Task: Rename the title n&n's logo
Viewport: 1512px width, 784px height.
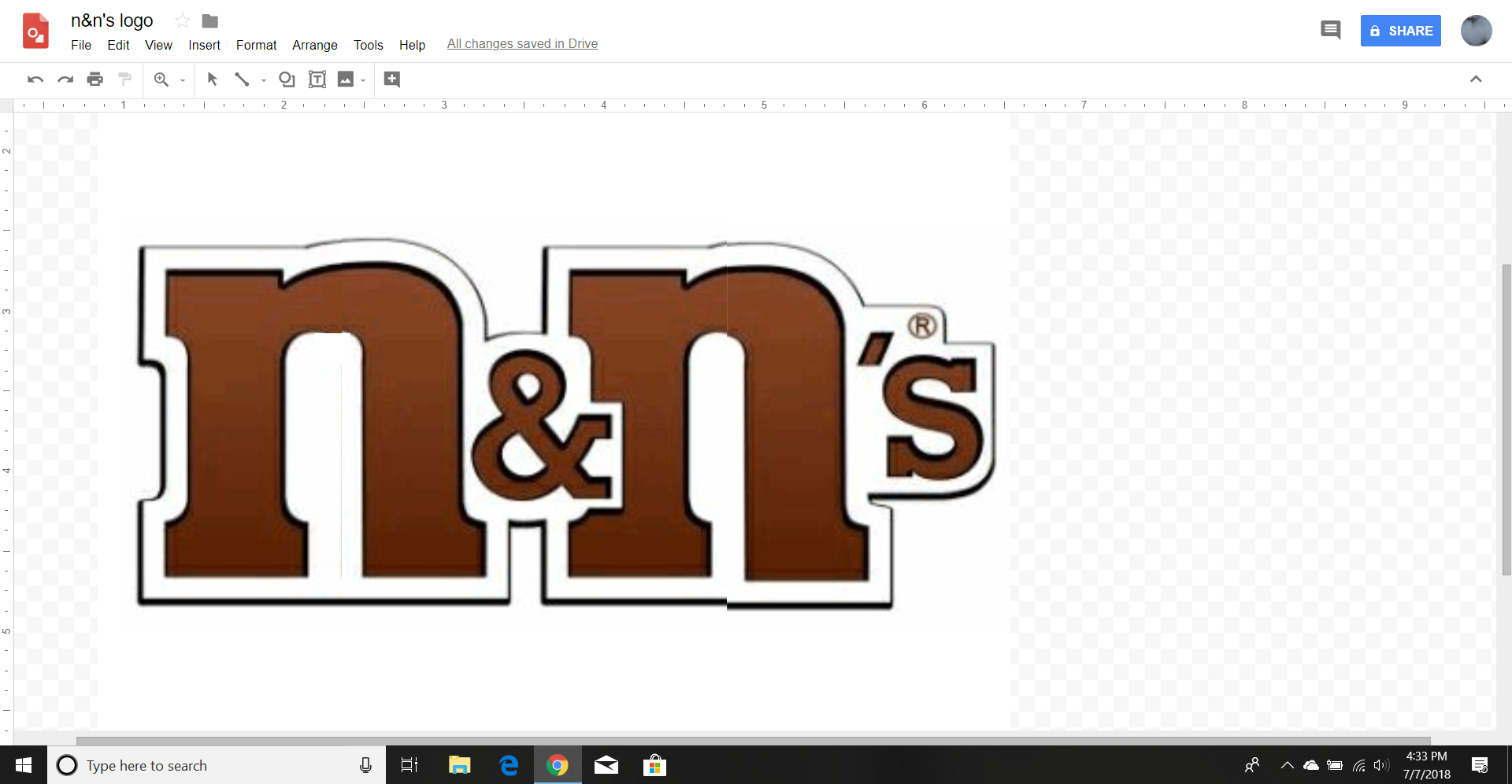Action: 112,20
